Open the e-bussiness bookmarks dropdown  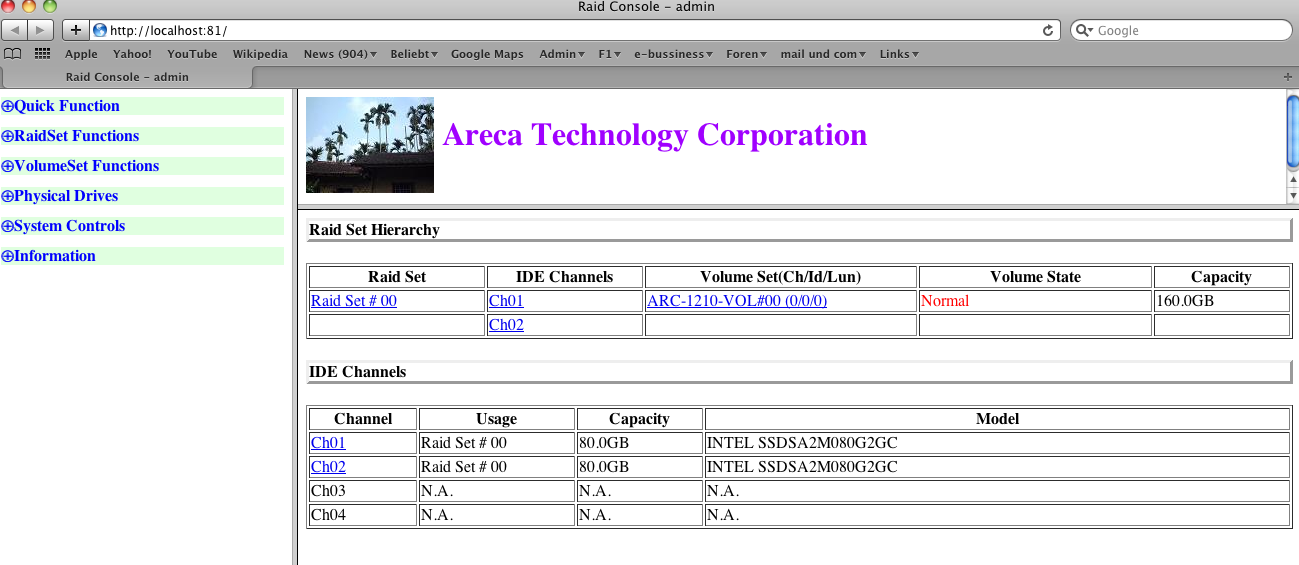[673, 54]
